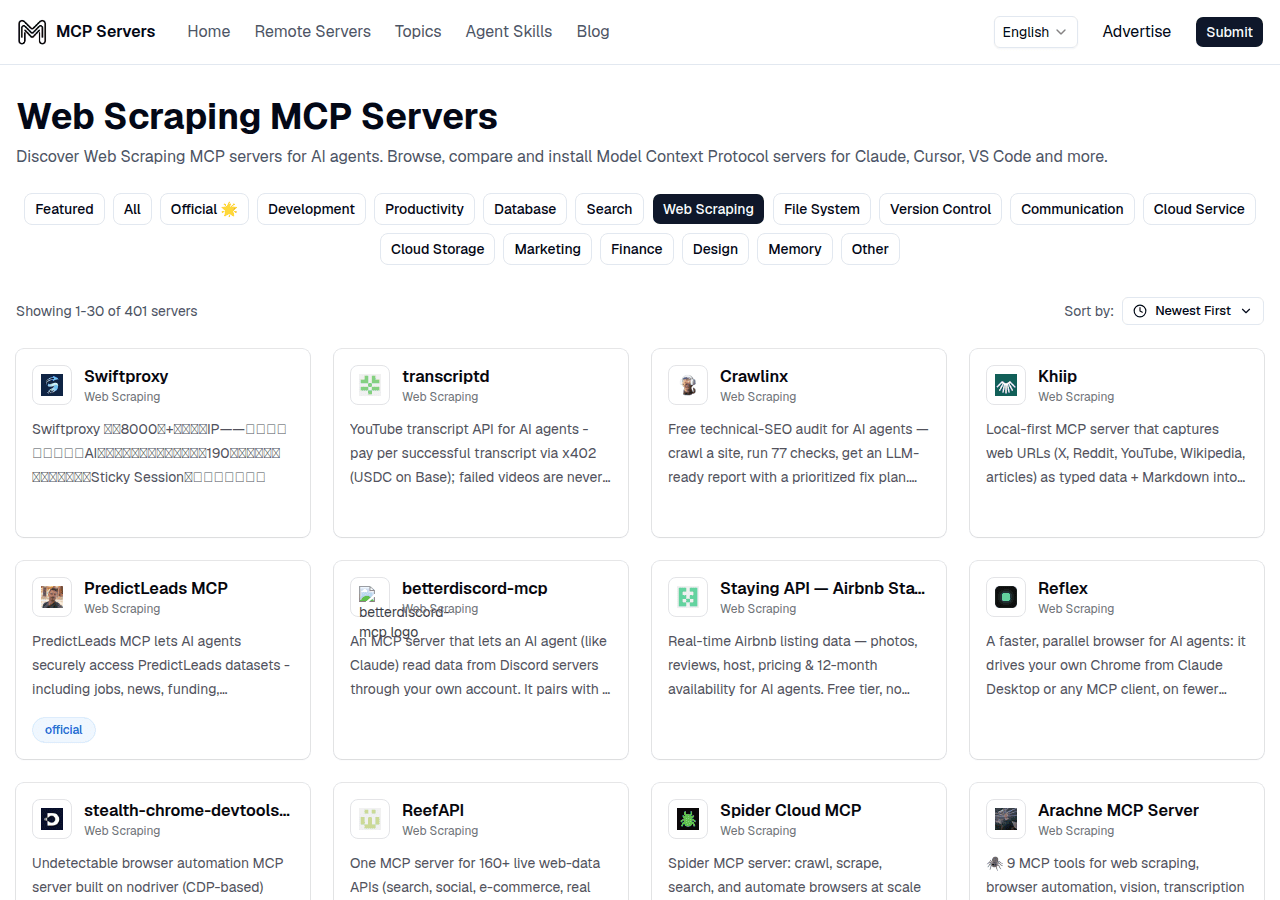
Task: Open the PredictLeads MCP avatar icon
Action: [52, 597]
